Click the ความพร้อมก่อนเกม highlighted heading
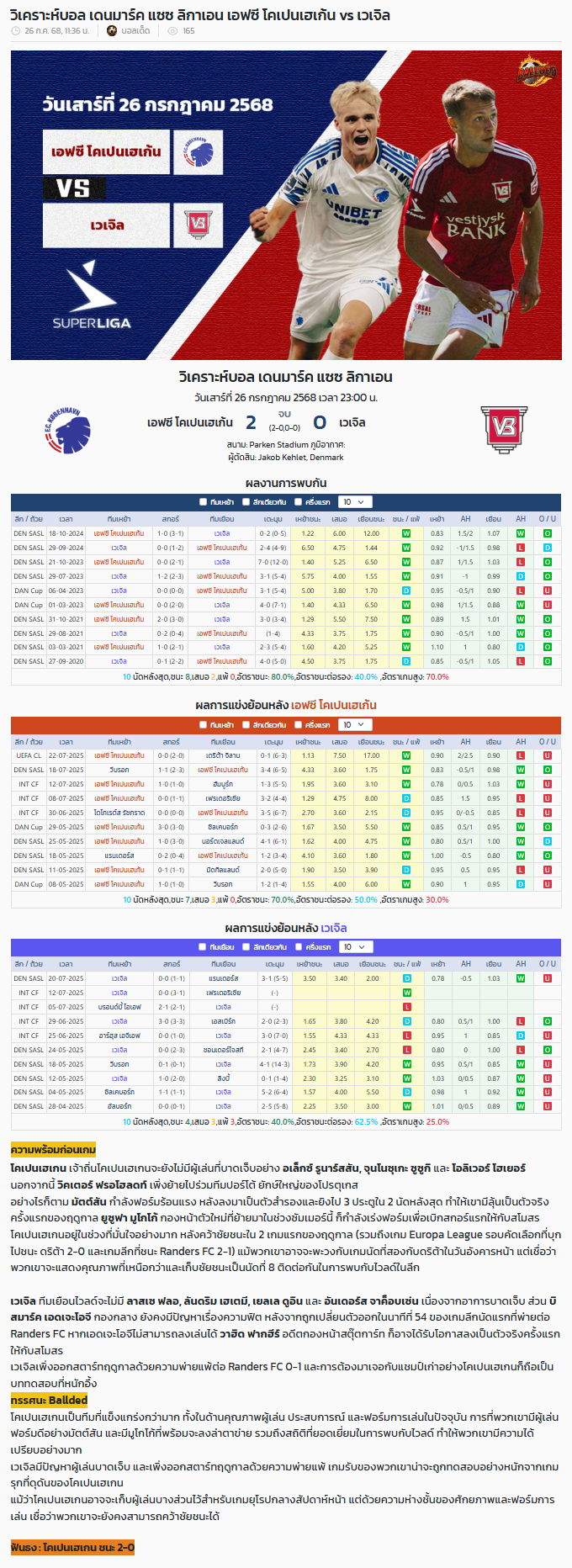 coord(53,1150)
